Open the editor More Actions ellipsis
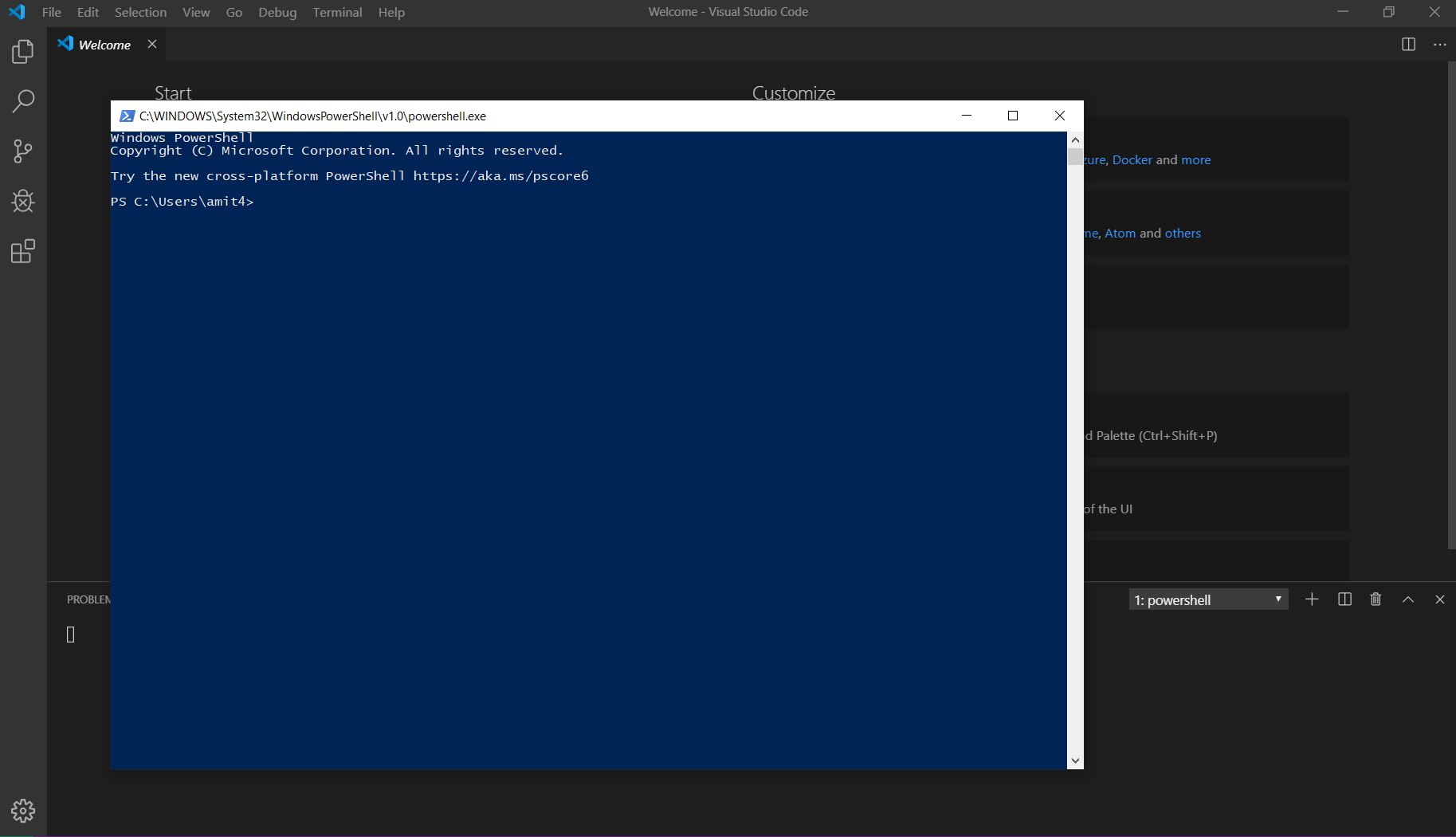Viewport: 1456px width, 837px height. pos(1439,45)
